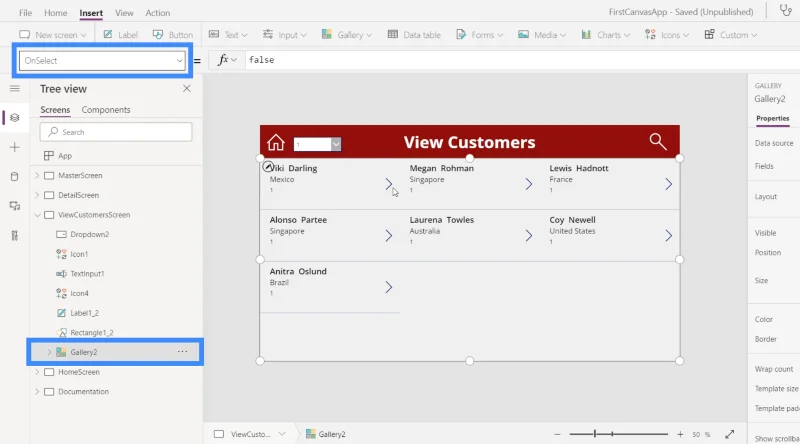This screenshot has width=800, height=444.
Task: Select the Screens tab
Action: (x=55, y=110)
